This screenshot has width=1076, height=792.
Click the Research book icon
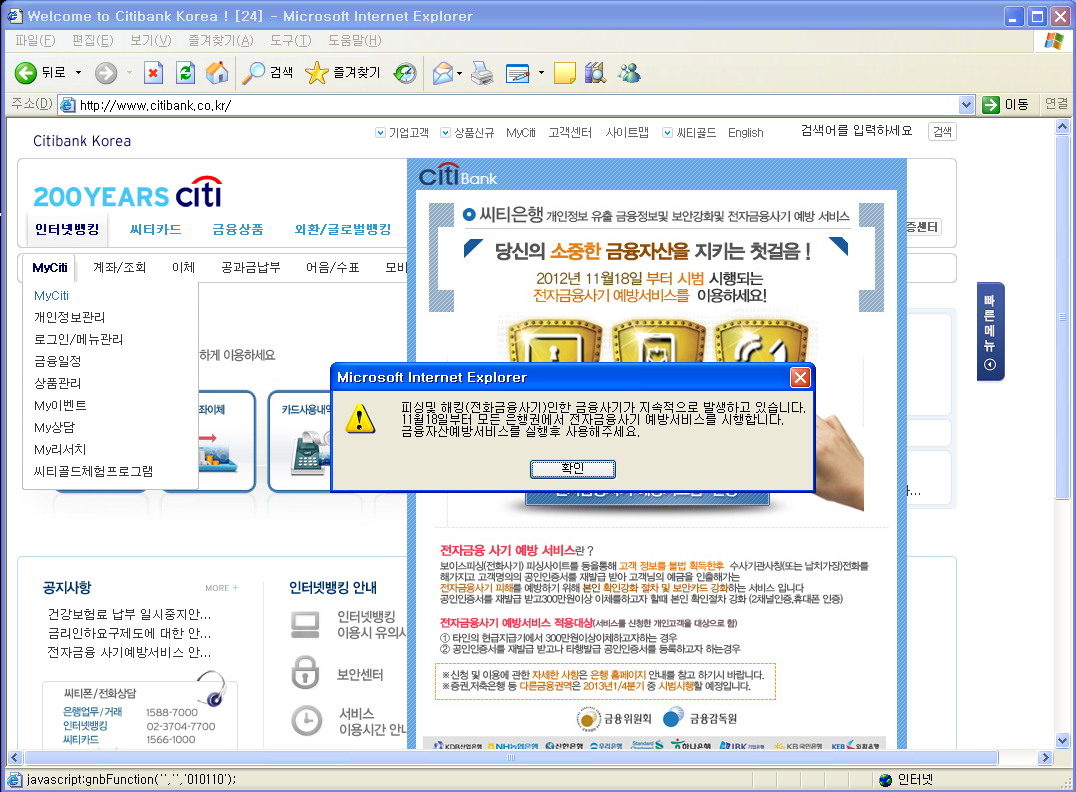tap(595, 73)
